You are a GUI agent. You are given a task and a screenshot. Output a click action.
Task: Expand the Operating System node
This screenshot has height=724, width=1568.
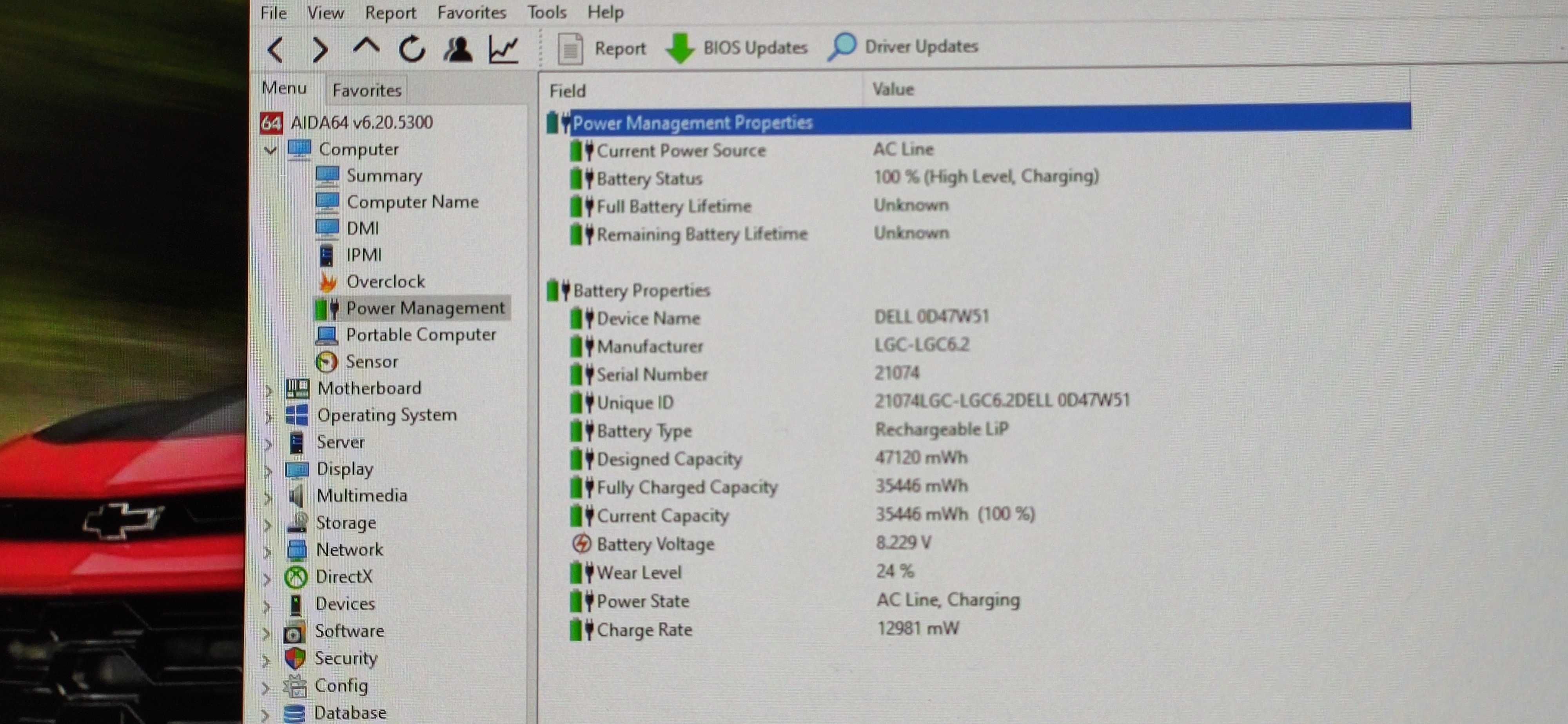268,417
